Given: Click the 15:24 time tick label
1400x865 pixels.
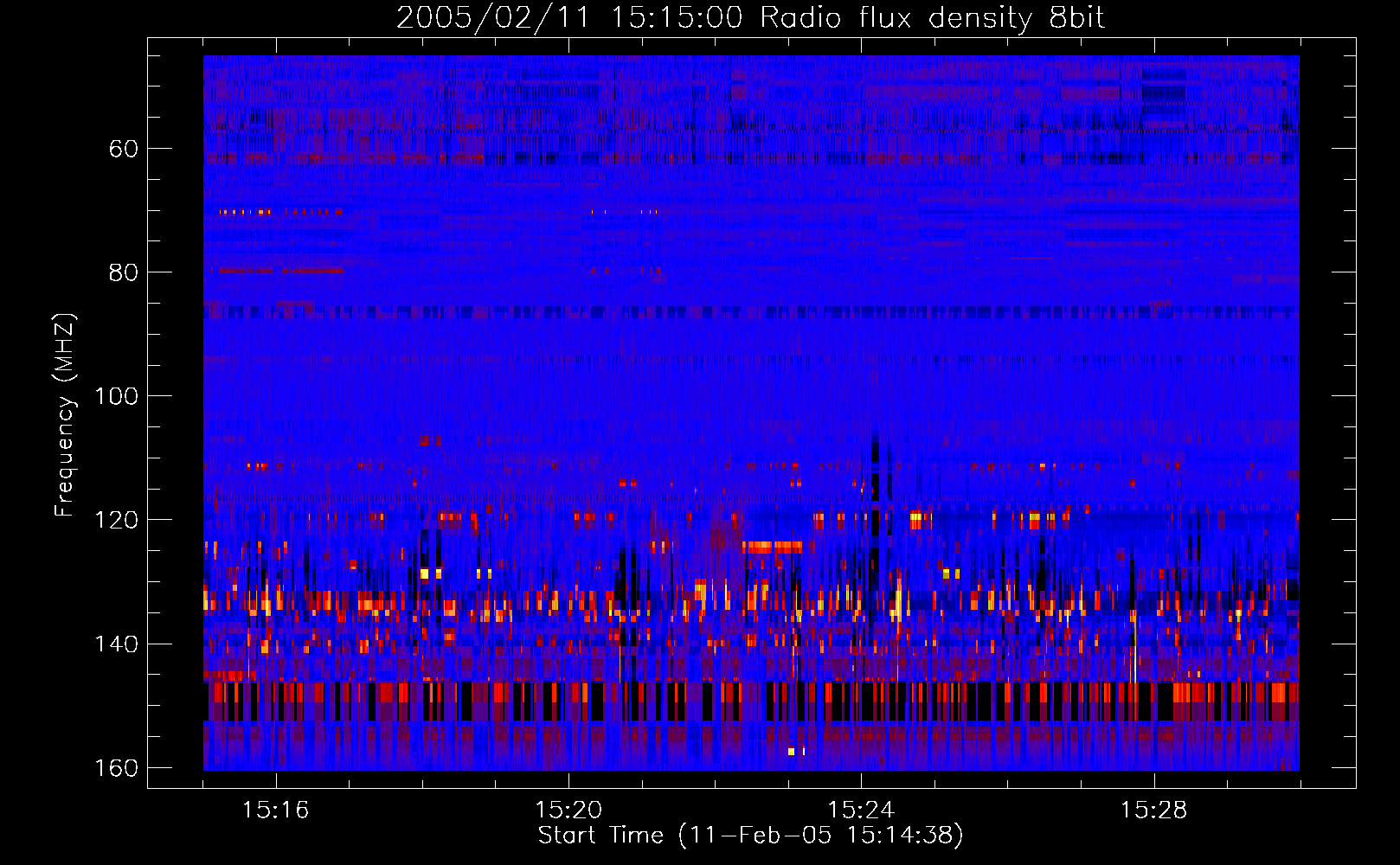Looking at the screenshot, I should [861, 811].
